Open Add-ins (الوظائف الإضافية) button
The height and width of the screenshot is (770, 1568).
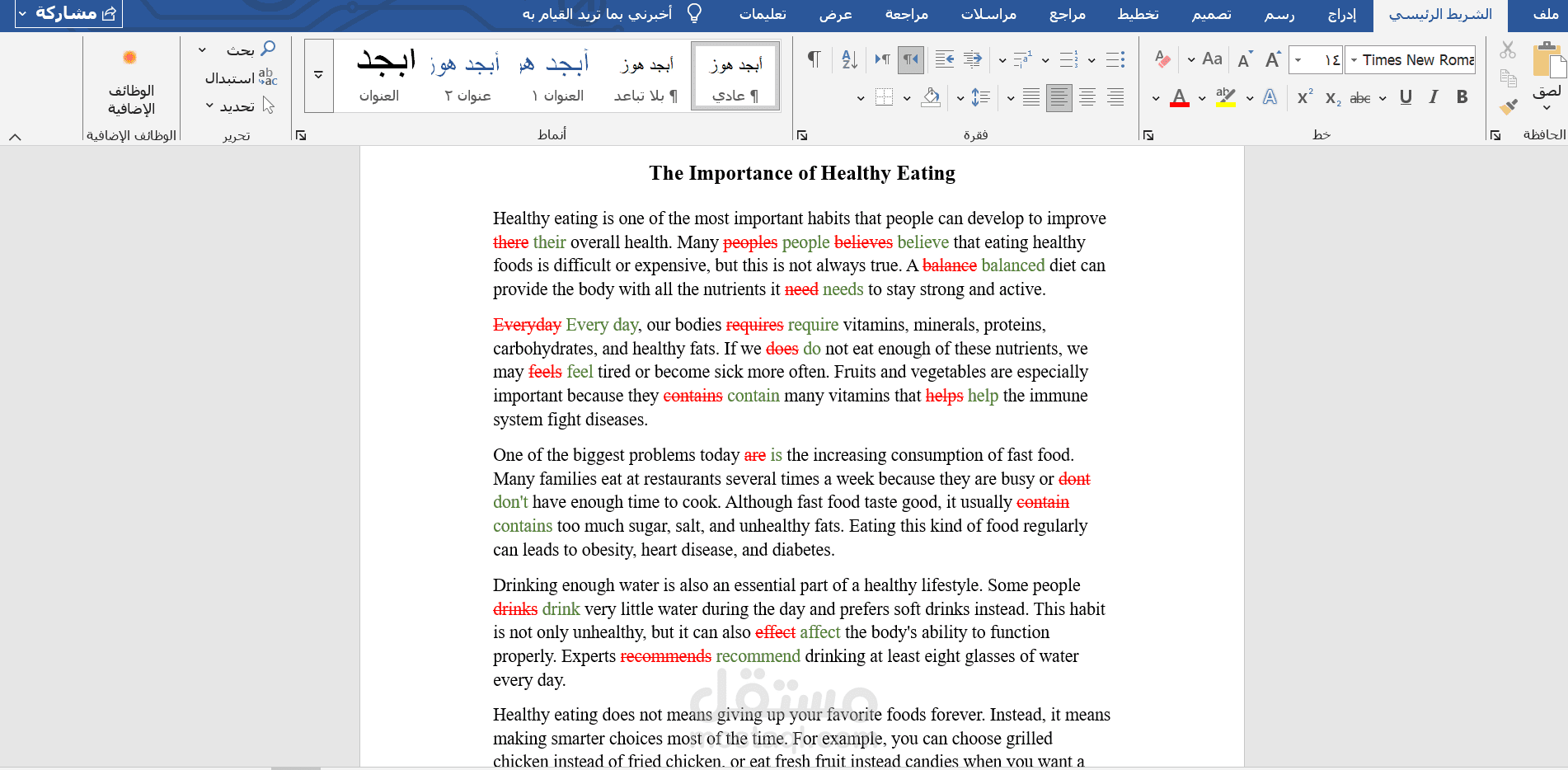(131, 82)
